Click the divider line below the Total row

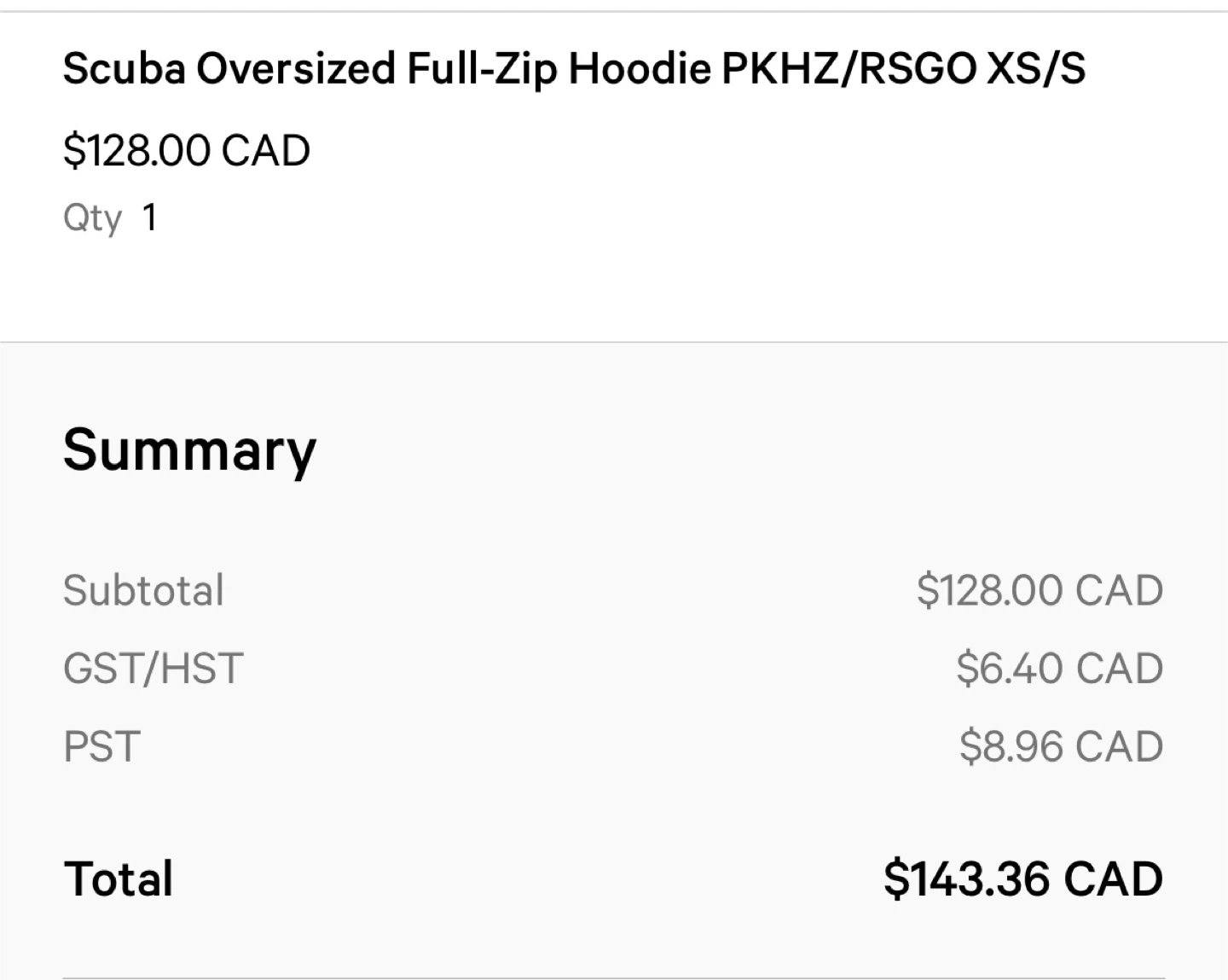tap(614, 977)
